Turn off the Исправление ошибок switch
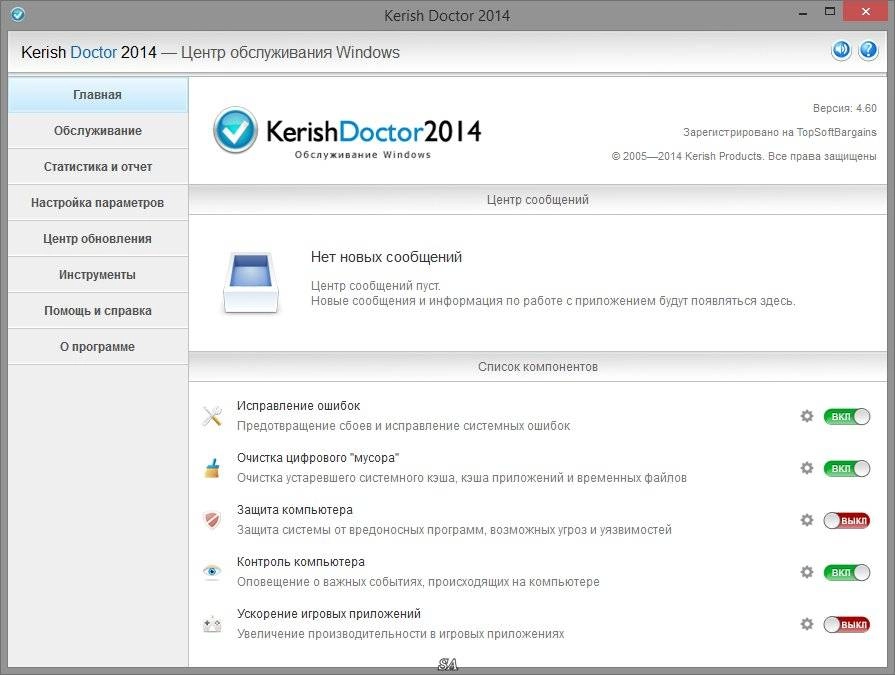 (x=846, y=417)
